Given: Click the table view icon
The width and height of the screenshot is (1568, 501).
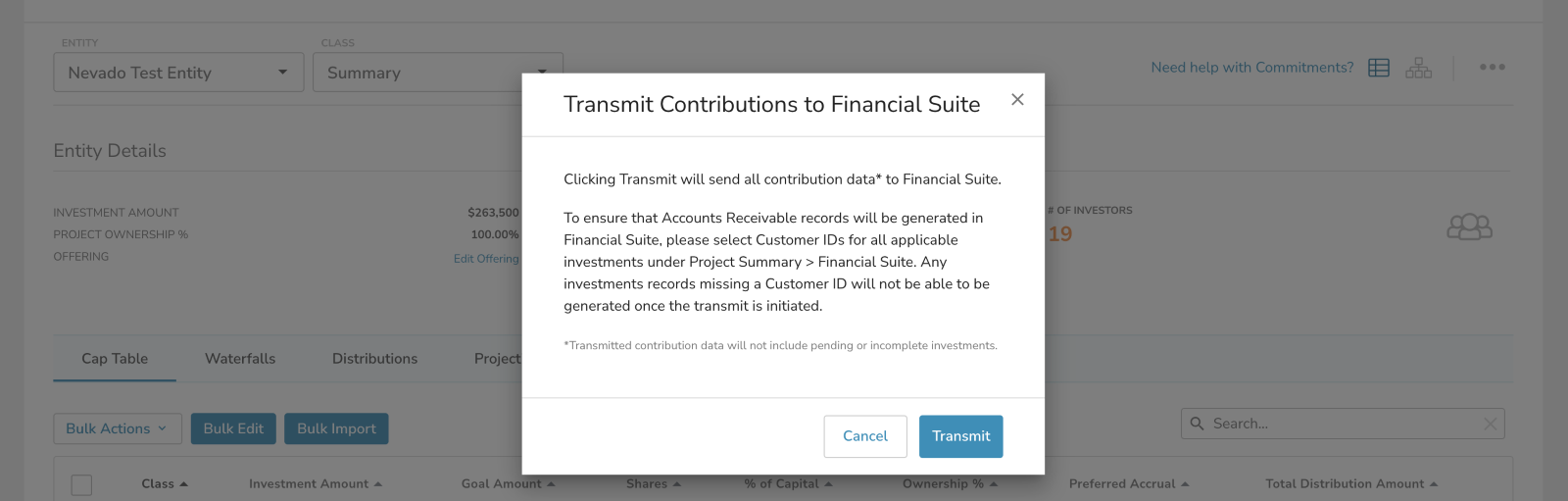Looking at the screenshot, I should click(1379, 68).
